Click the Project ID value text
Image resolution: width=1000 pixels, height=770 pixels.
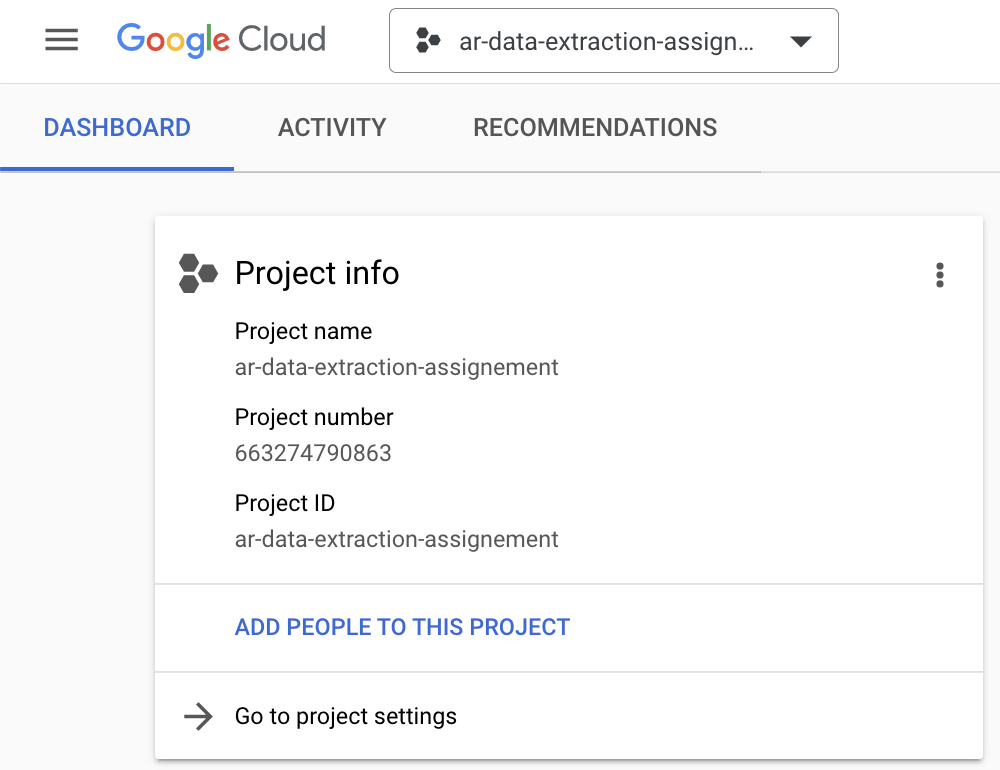click(x=396, y=539)
